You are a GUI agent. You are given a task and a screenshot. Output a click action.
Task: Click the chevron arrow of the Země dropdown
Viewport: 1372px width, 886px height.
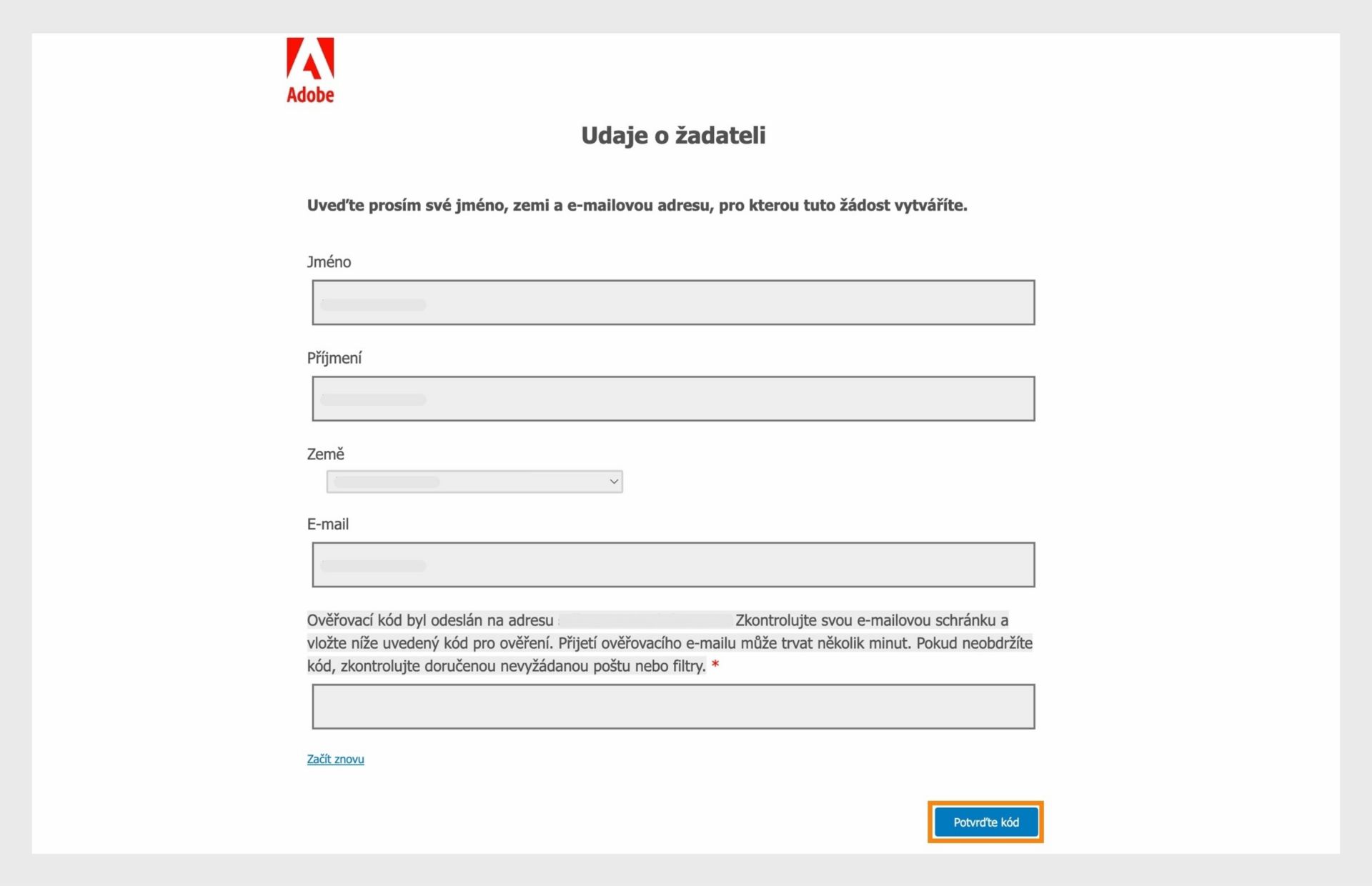coord(614,482)
